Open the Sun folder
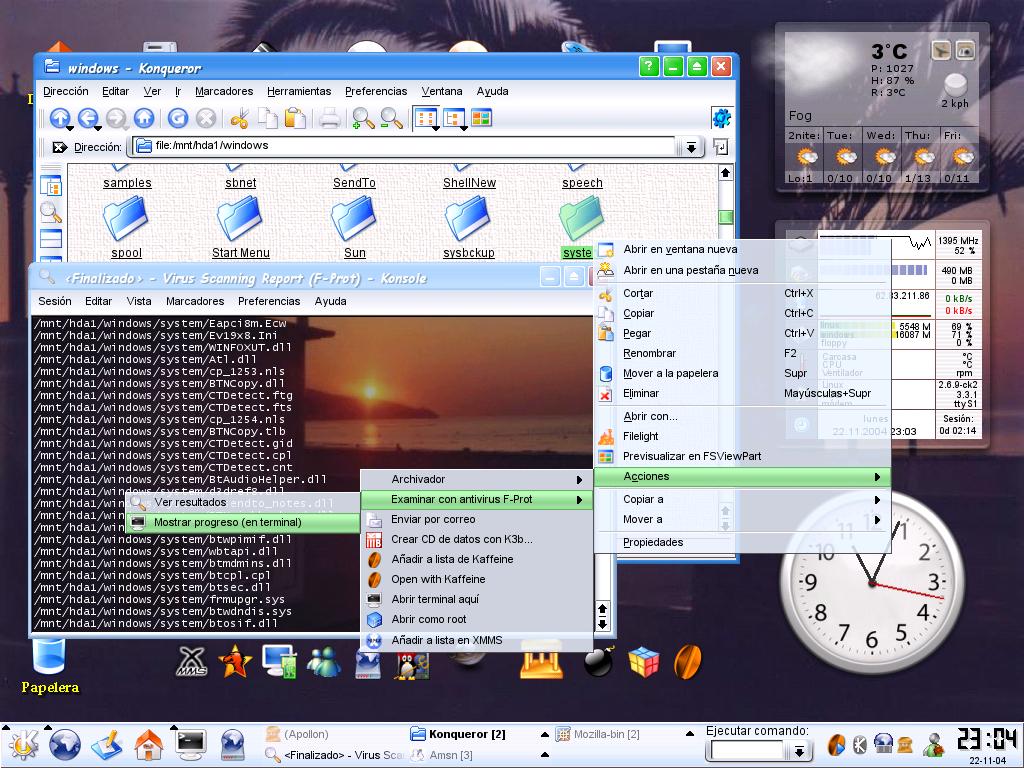The width and height of the screenshot is (1024, 768). pyautogui.click(x=355, y=228)
